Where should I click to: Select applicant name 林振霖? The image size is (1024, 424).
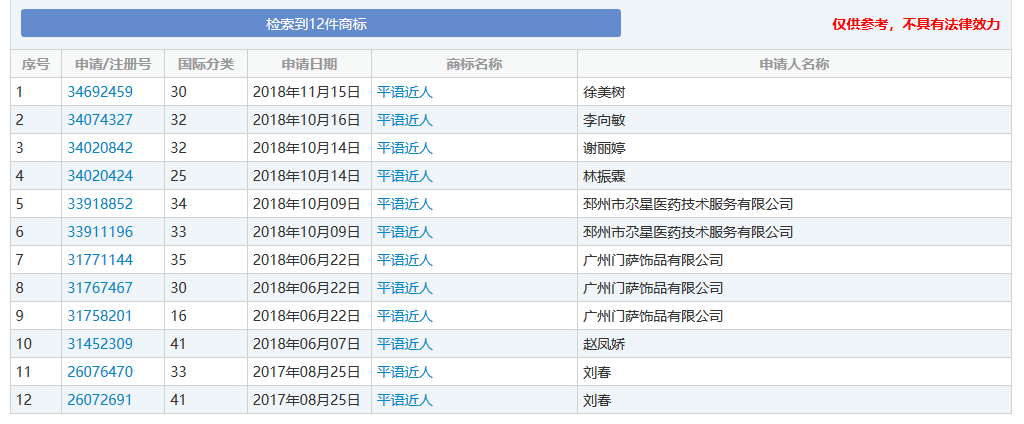[604, 176]
